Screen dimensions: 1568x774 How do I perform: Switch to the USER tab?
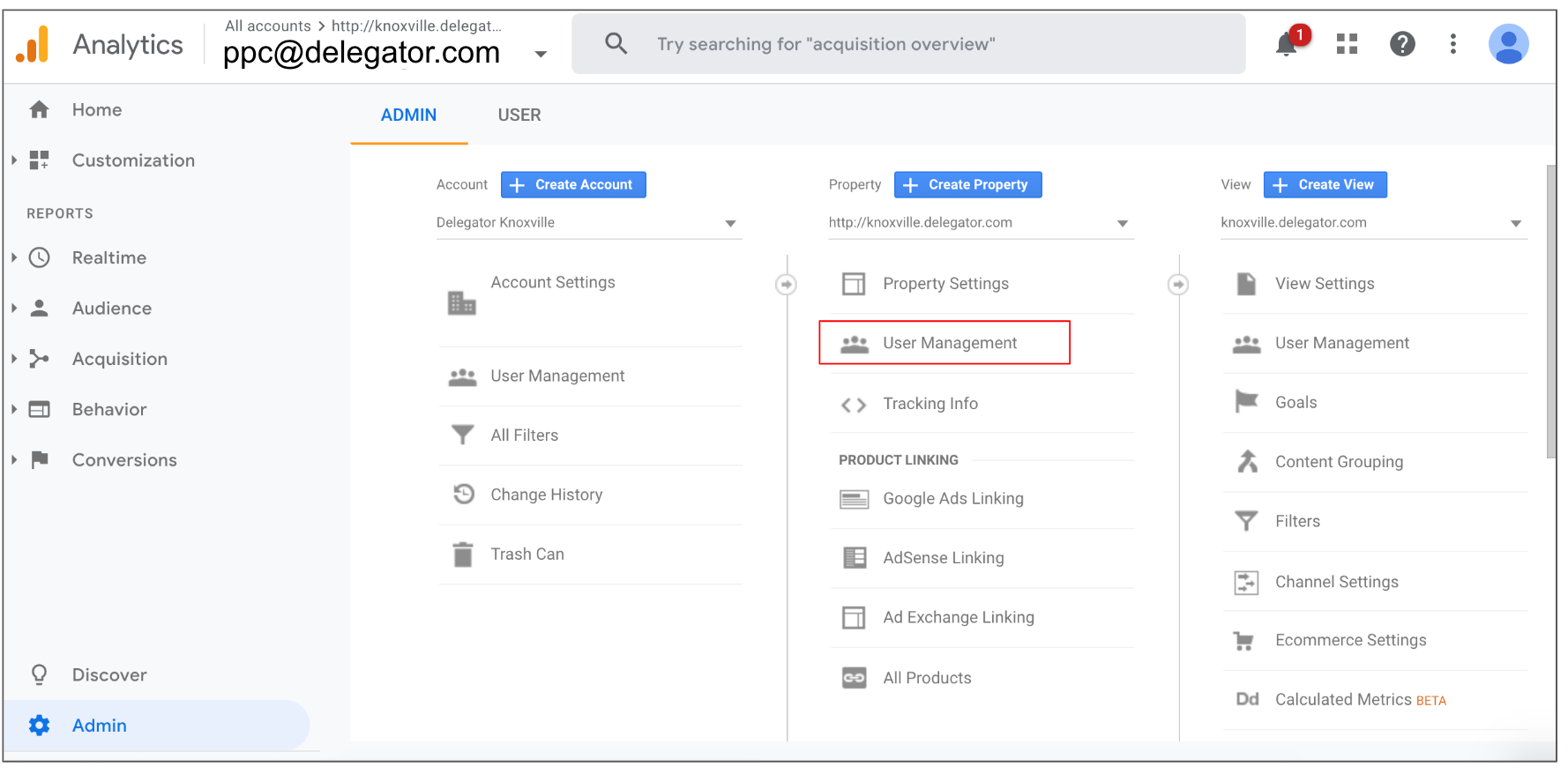[519, 115]
